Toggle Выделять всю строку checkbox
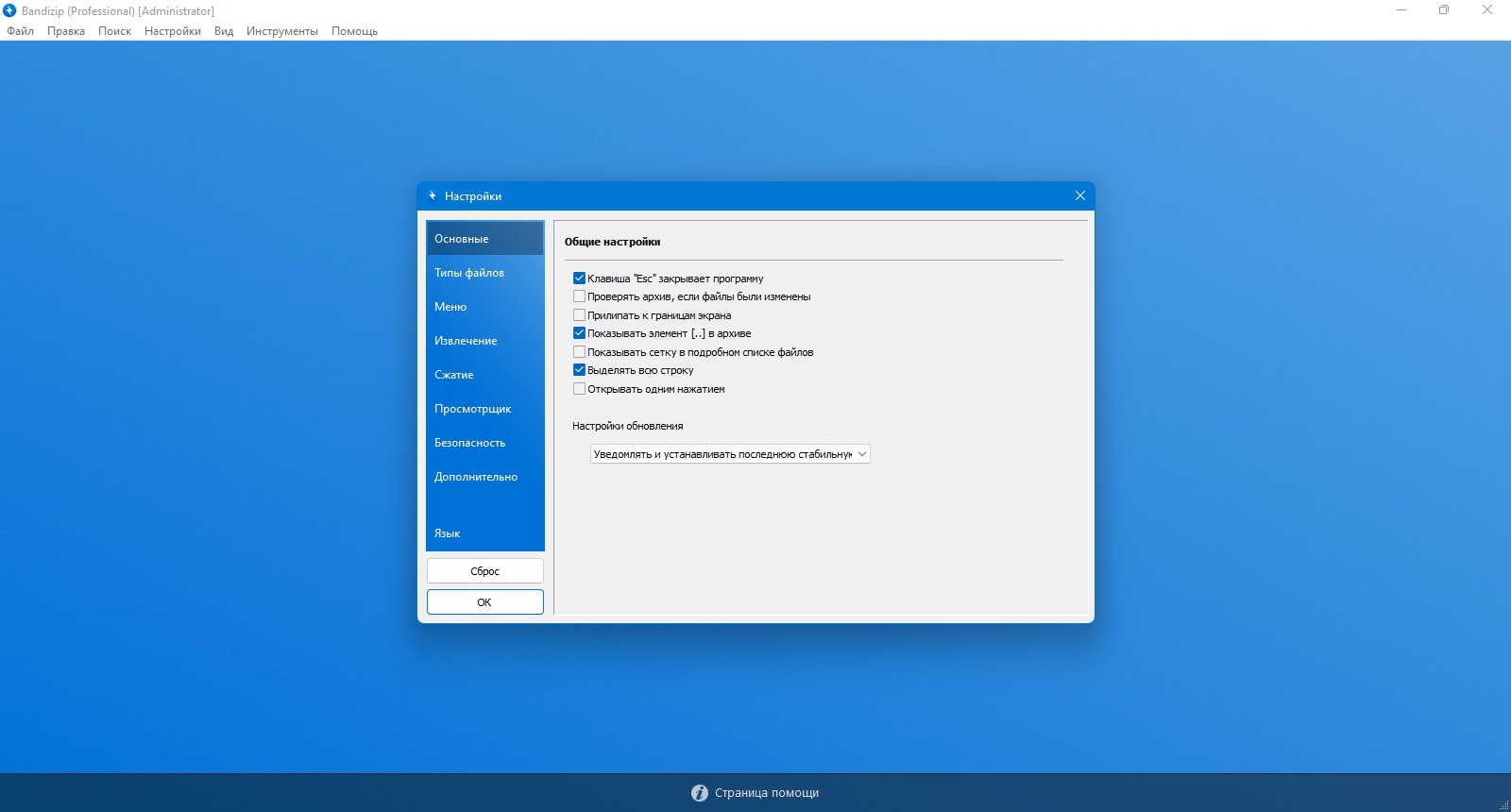 [x=579, y=370]
